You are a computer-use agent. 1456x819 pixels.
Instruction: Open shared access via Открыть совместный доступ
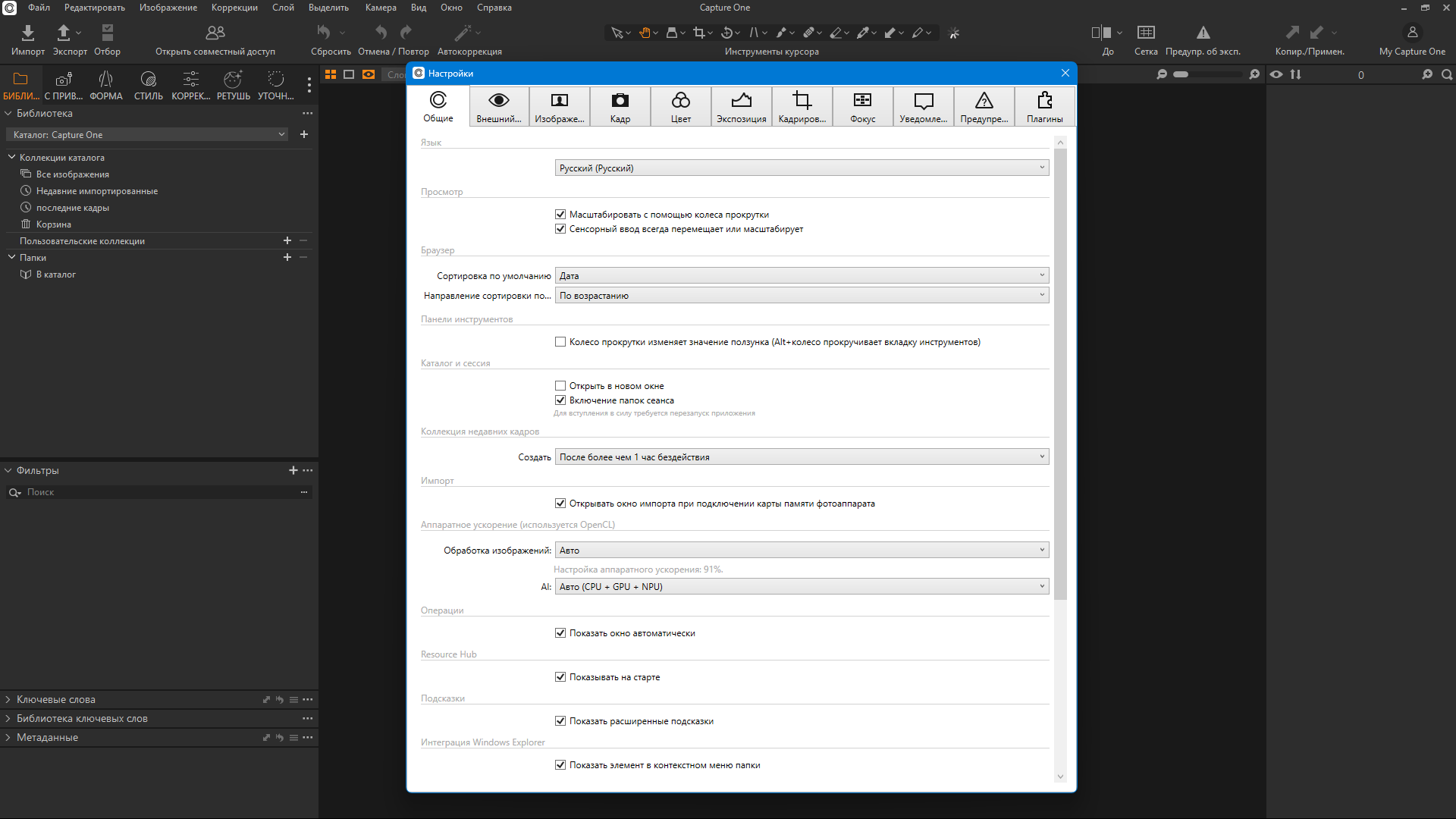(x=215, y=33)
